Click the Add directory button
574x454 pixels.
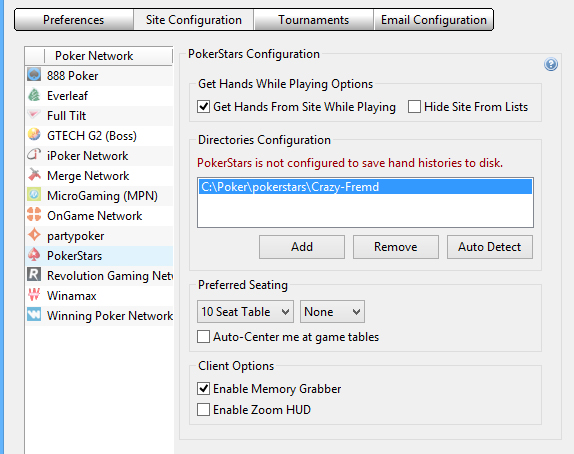coord(302,247)
